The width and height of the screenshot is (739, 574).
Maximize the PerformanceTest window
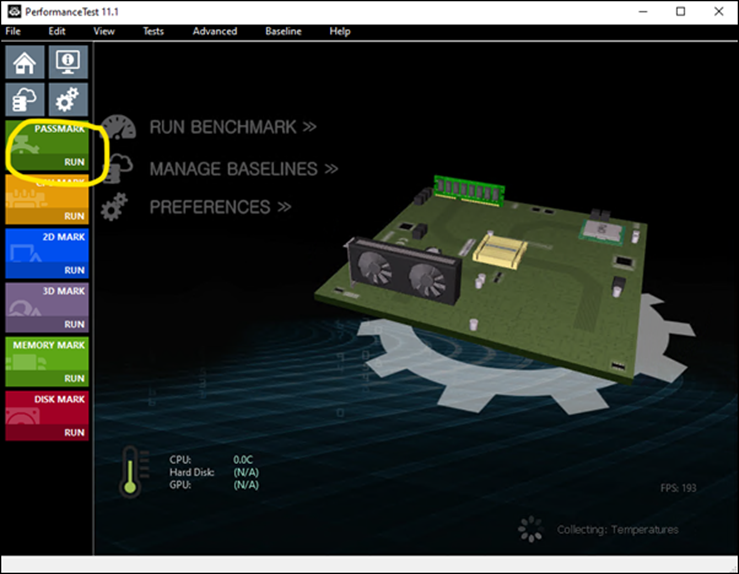coord(681,11)
